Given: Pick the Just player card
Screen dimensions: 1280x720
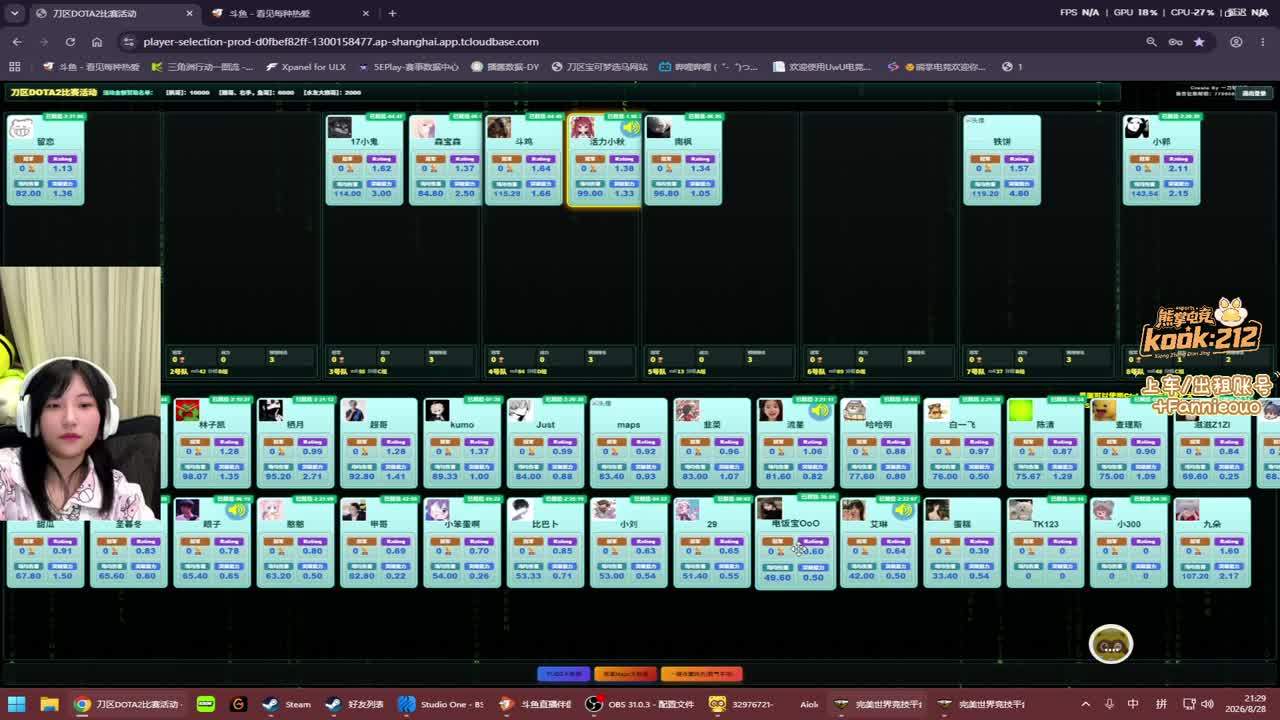Looking at the screenshot, I should [545, 443].
